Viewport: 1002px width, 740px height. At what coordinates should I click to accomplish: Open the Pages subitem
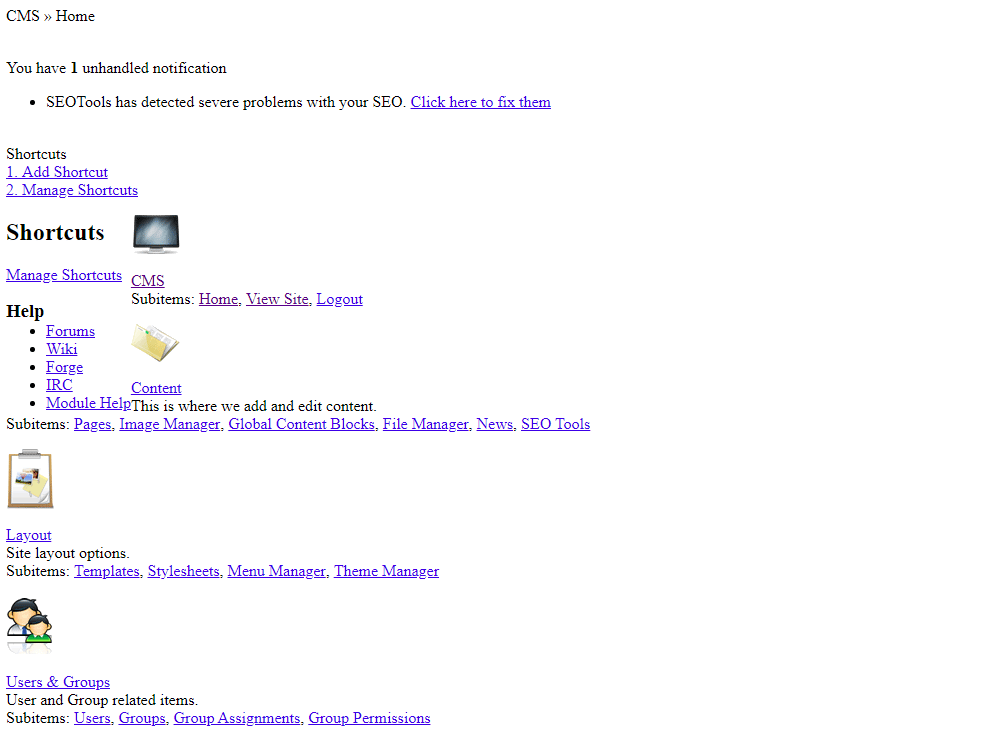92,424
